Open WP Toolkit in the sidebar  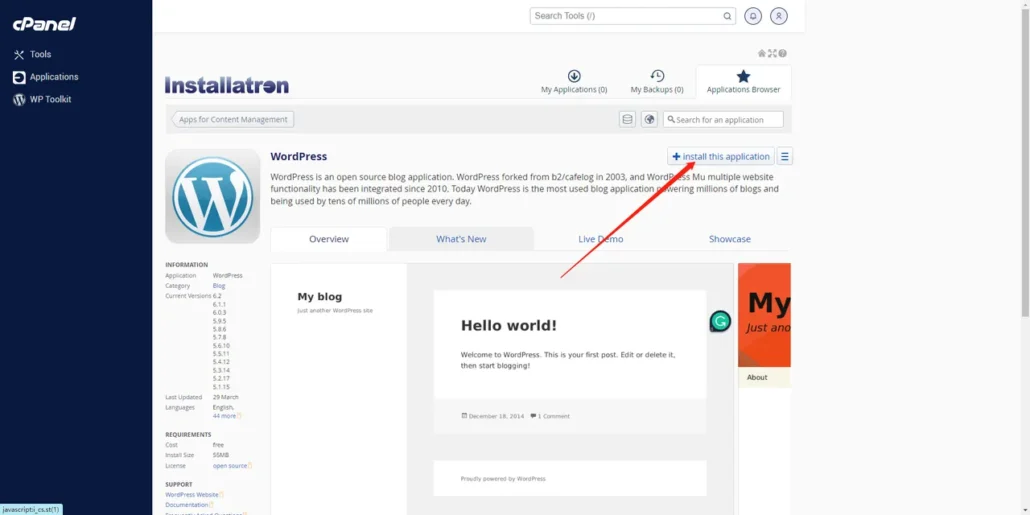coord(50,99)
